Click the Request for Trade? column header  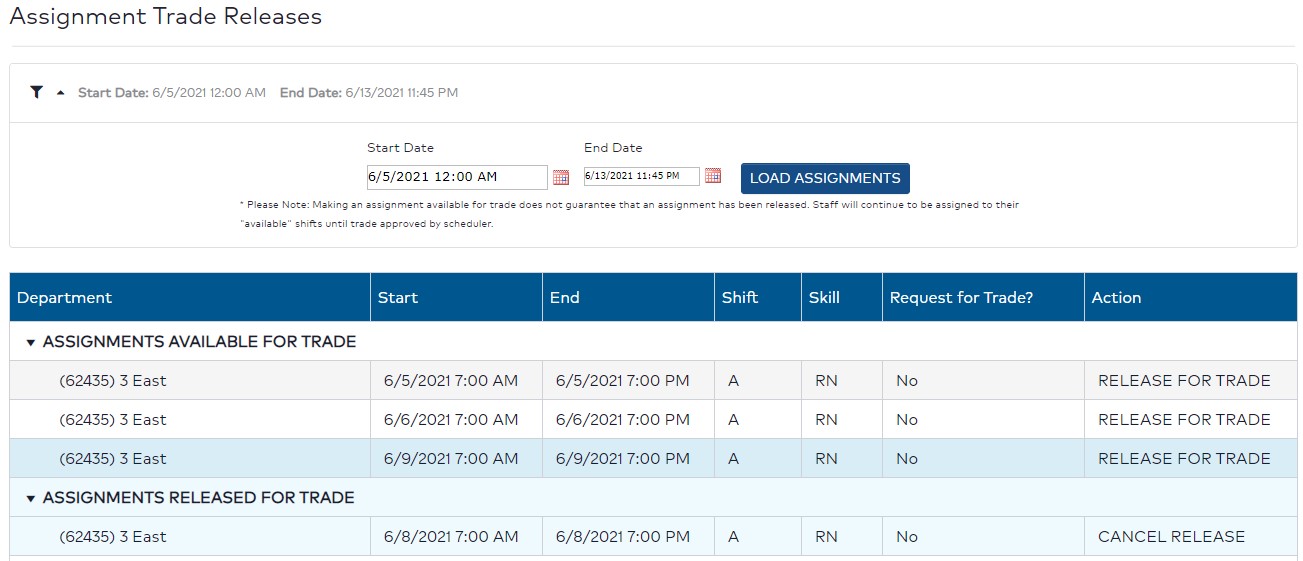tap(961, 298)
